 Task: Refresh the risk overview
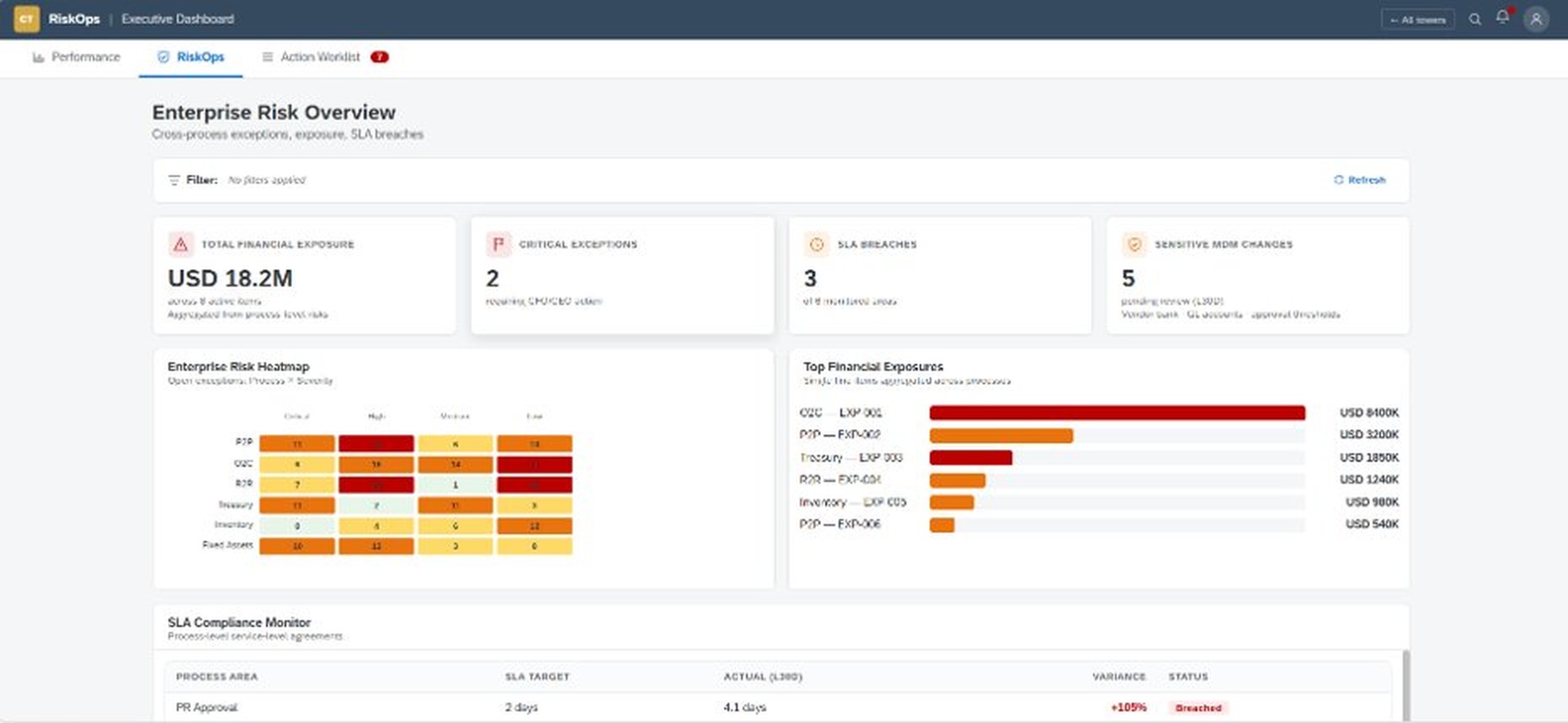pos(1360,179)
